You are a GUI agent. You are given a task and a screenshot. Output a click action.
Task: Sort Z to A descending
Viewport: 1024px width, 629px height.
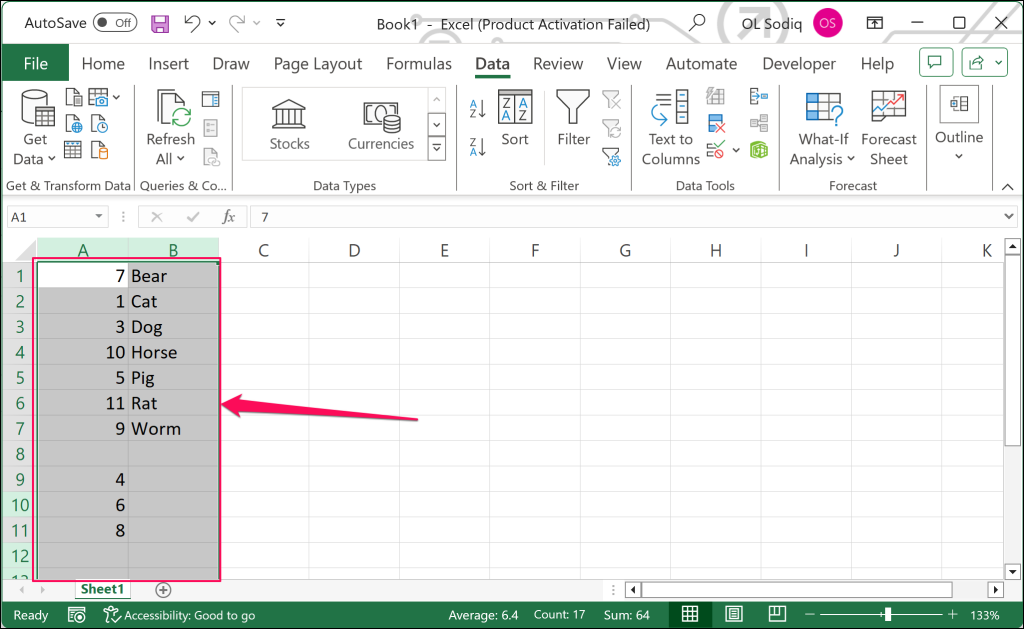click(477, 147)
